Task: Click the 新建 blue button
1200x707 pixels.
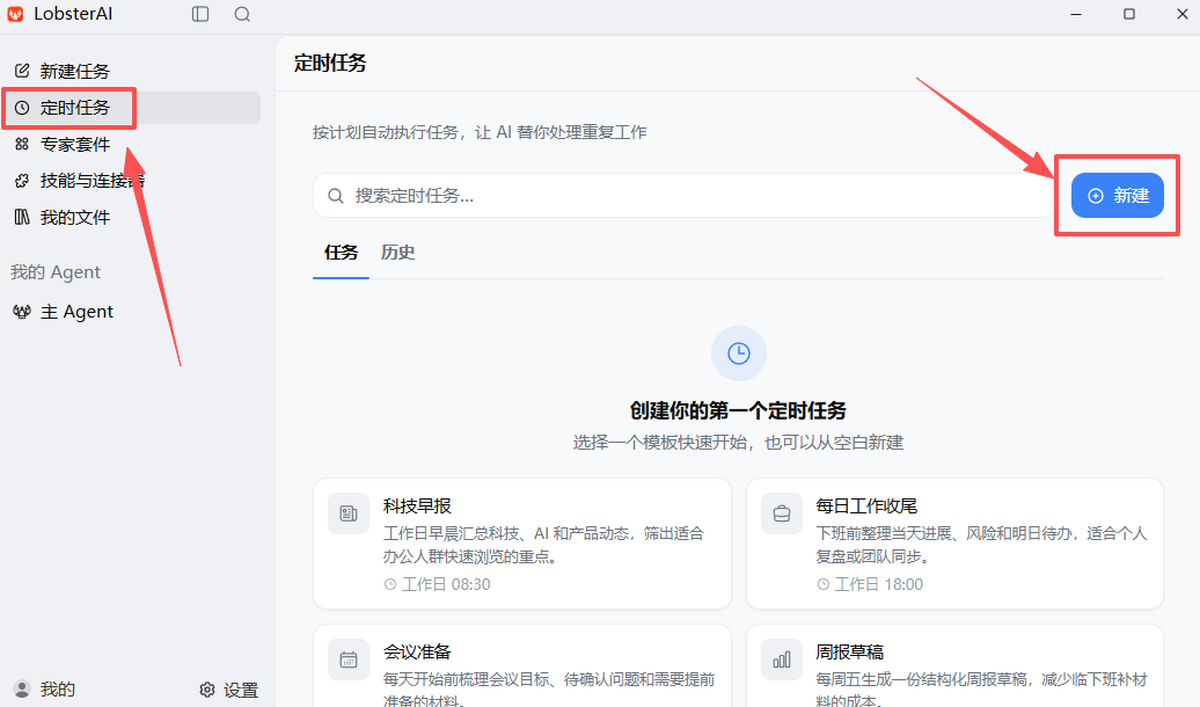Action: coord(1118,195)
